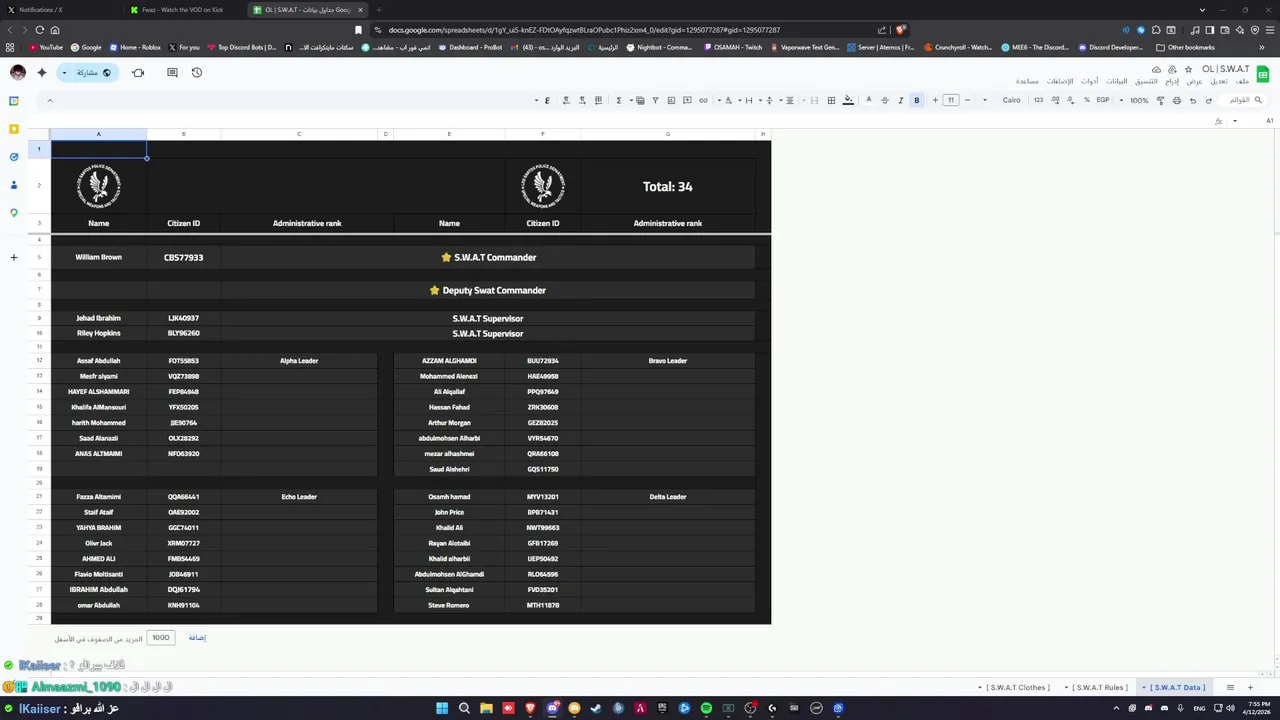Open the text color picker
1280x720 pixels.
[x=868, y=100]
